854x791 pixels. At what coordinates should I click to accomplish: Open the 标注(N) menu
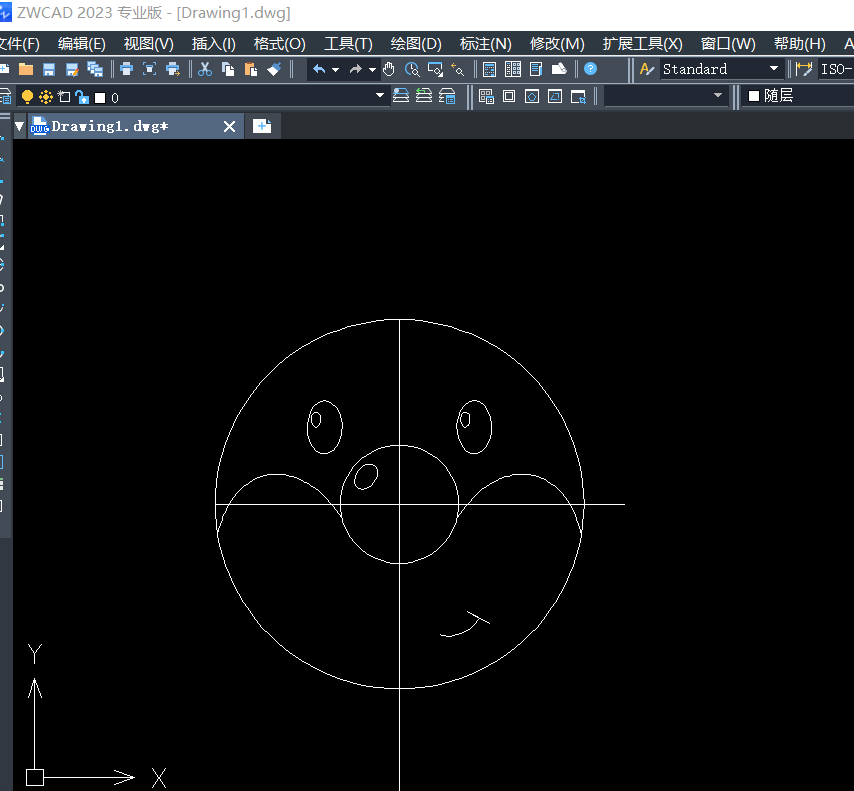click(486, 44)
